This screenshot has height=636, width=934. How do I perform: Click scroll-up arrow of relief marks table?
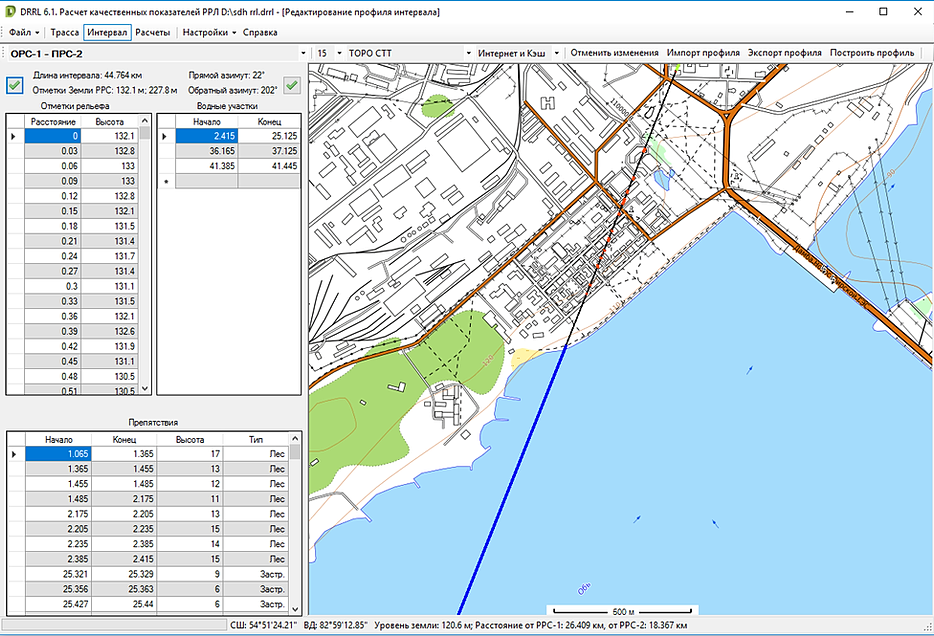tap(145, 122)
